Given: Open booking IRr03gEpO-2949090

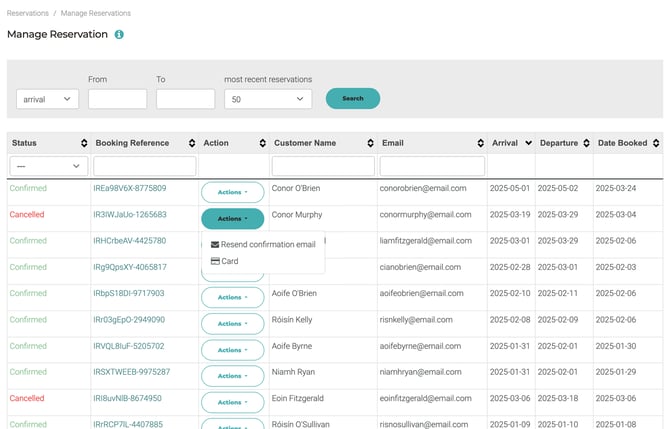Looking at the screenshot, I should [129, 320].
